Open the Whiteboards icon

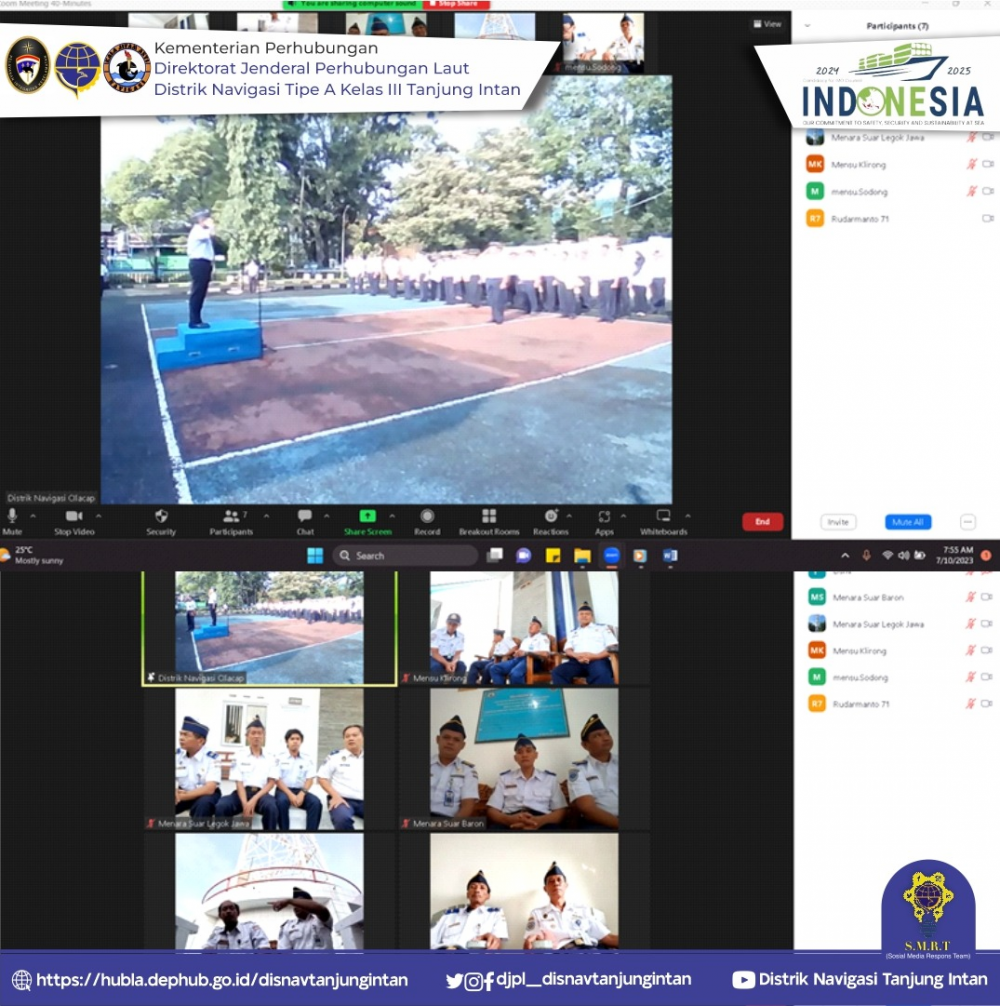[663, 516]
